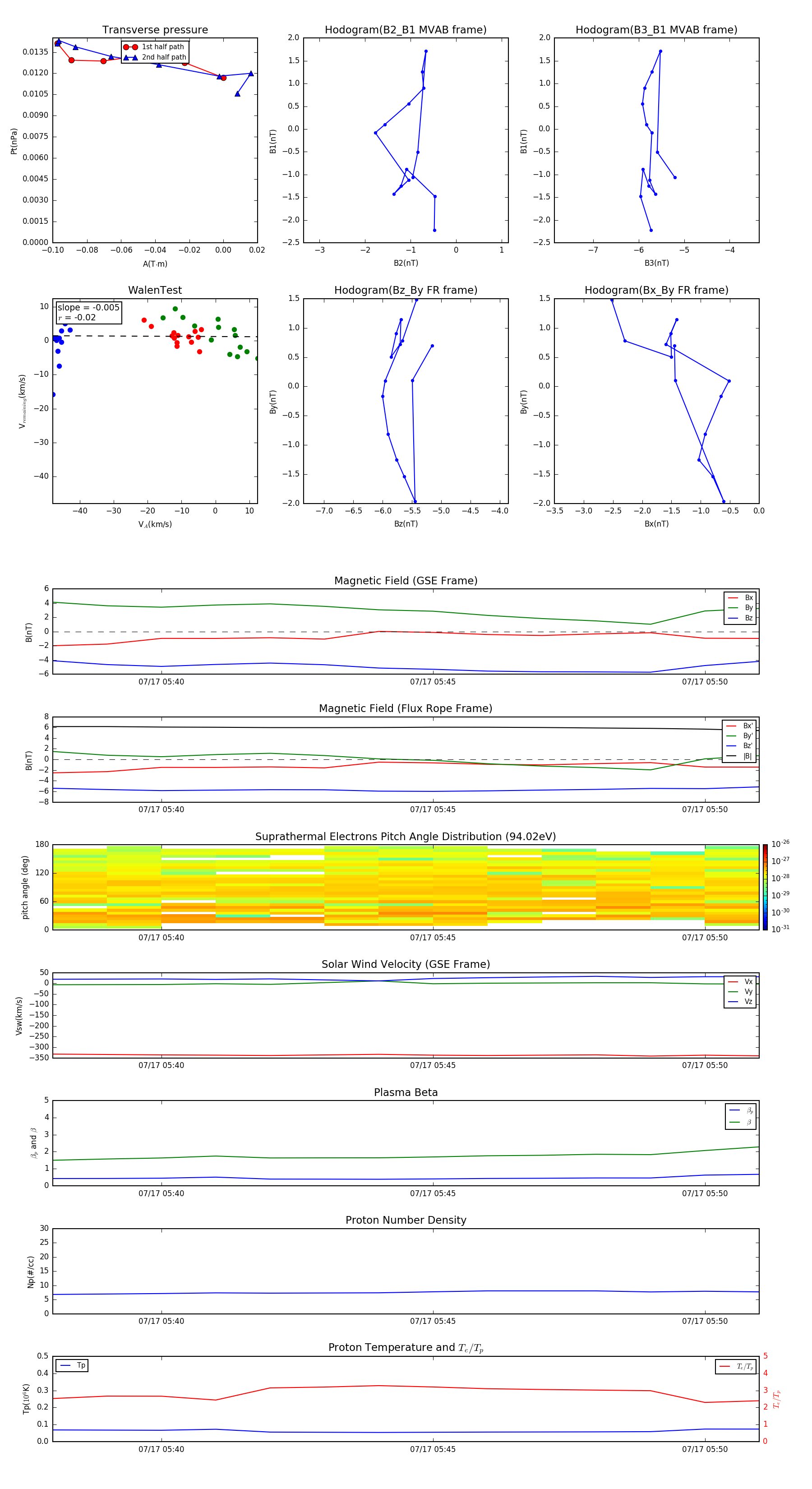Click the "Tp(10^6K)" axis label
Viewport: 812px width, 1489px height.
(x=26, y=1399)
